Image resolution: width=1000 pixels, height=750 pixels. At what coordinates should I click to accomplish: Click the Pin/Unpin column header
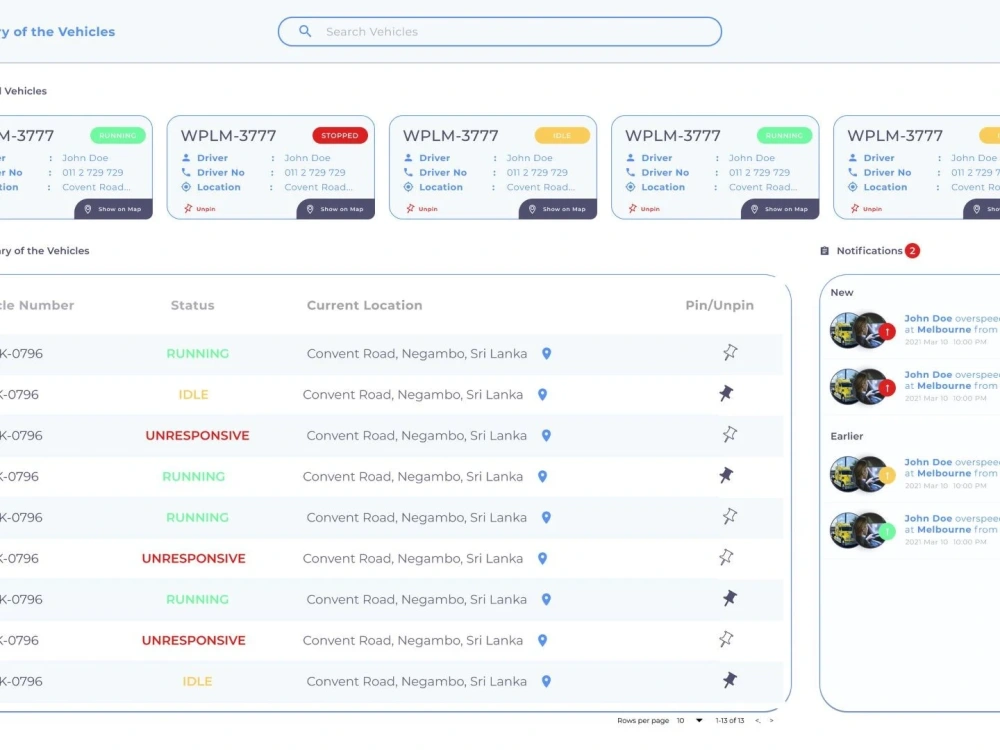tap(719, 305)
